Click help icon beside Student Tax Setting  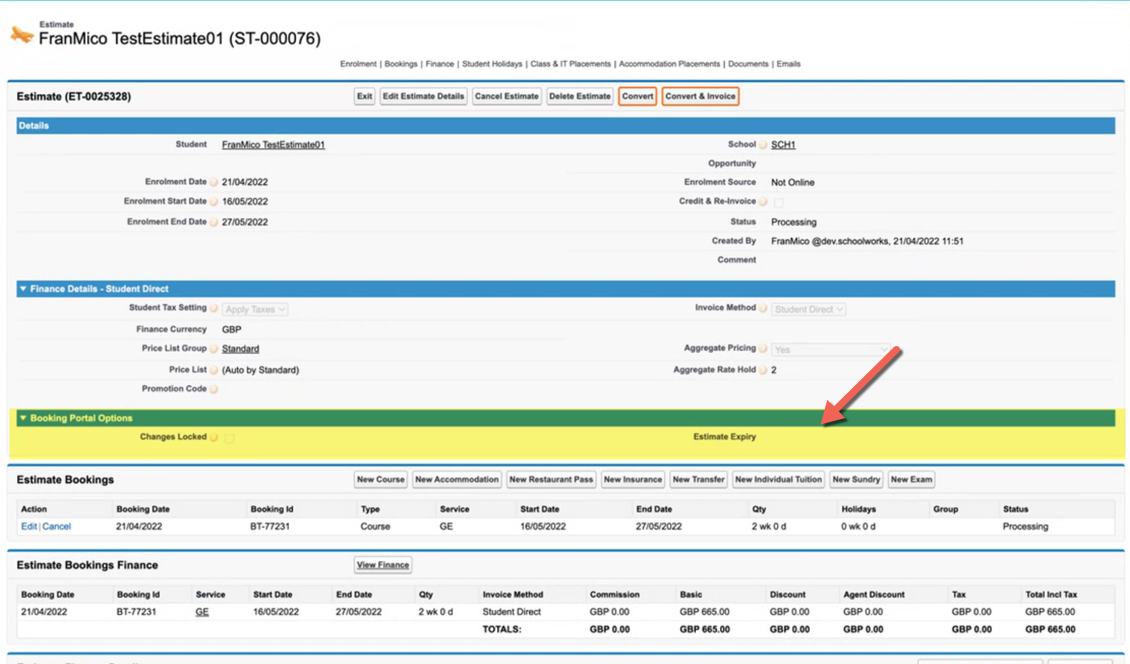coord(214,309)
